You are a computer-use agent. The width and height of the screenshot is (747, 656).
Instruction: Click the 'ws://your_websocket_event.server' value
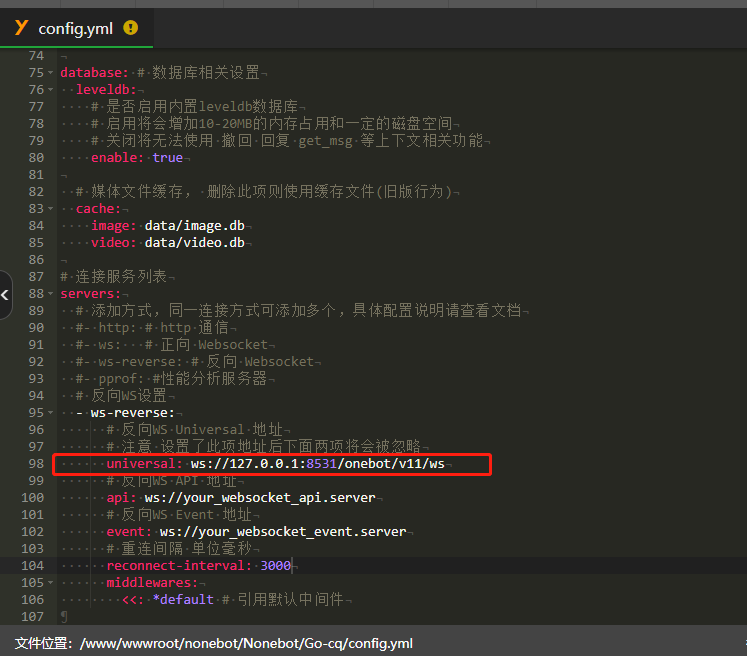[283, 532]
